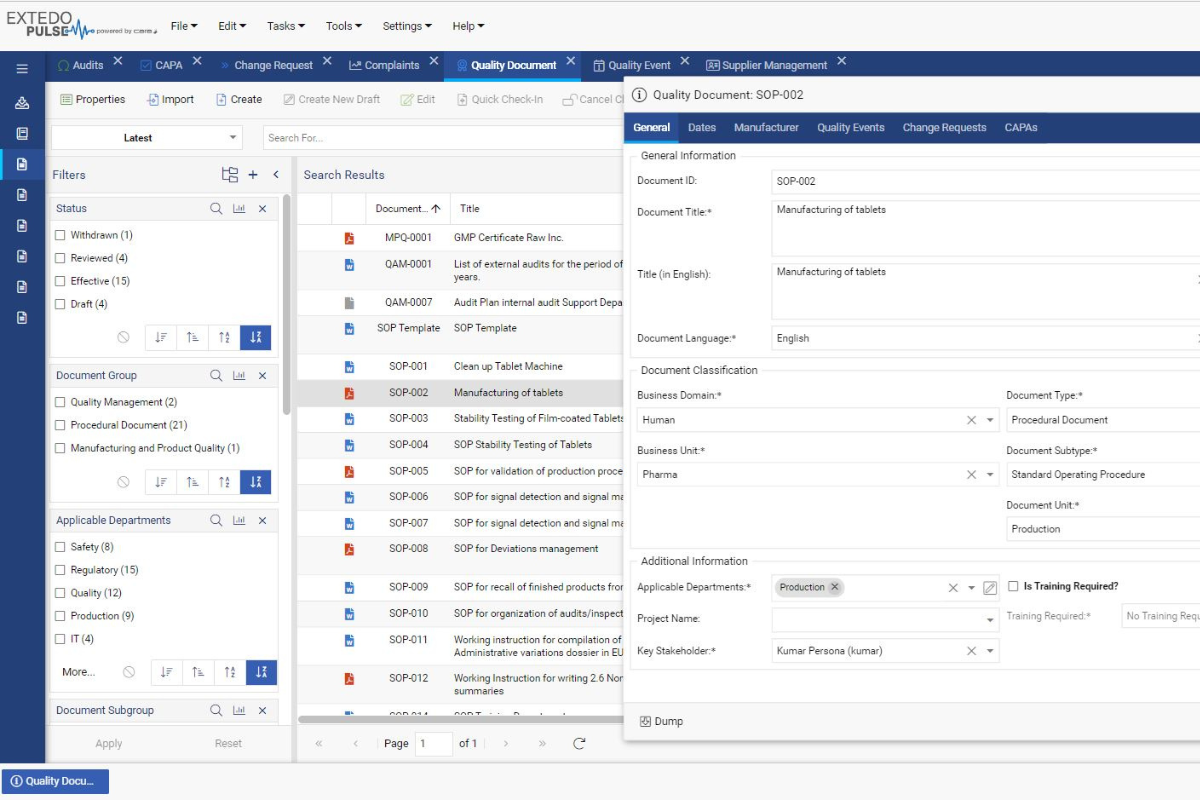Image resolution: width=1200 pixels, height=800 pixels.
Task: Click the filters panel vertical scrollbar
Action: click(x=286, y=305)
